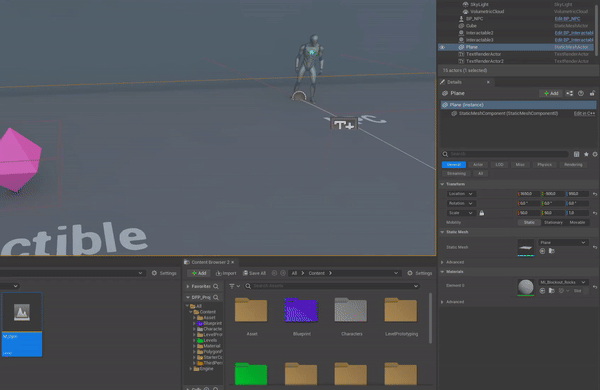Viewport: 600px width, 390px height.
Task: Select the Streaming filter tab
Action: (456, 173)
